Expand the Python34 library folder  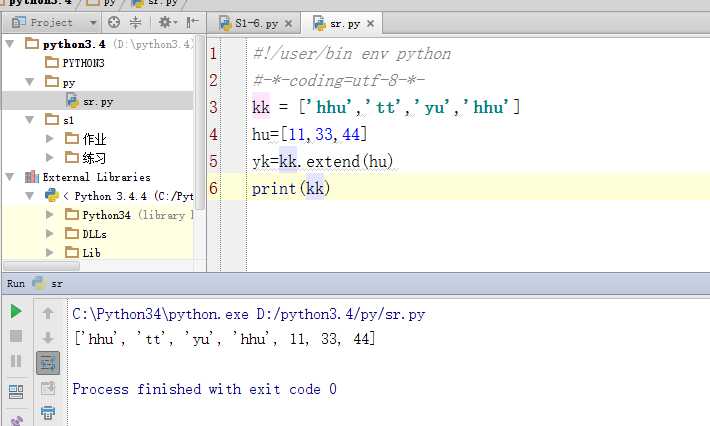point(50,215)
